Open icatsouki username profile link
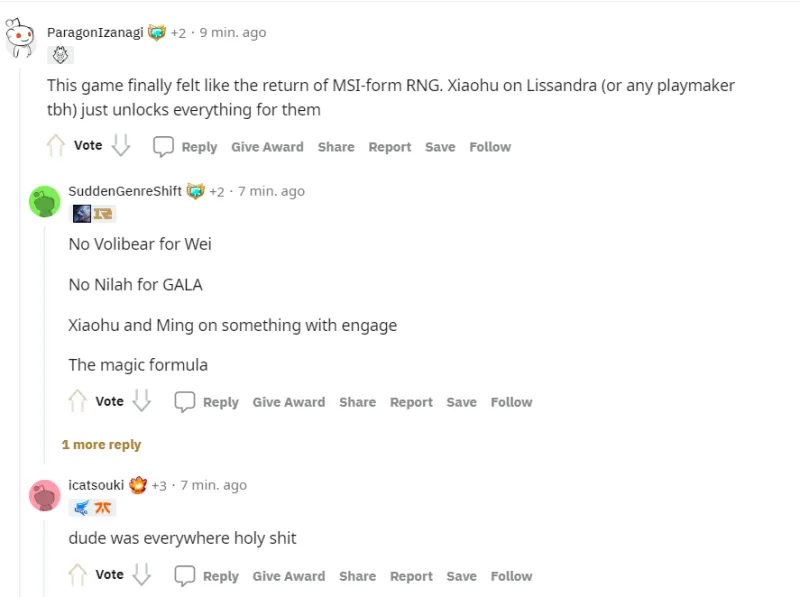The width and height of the screenshot is (800, 597). point(96,485)
